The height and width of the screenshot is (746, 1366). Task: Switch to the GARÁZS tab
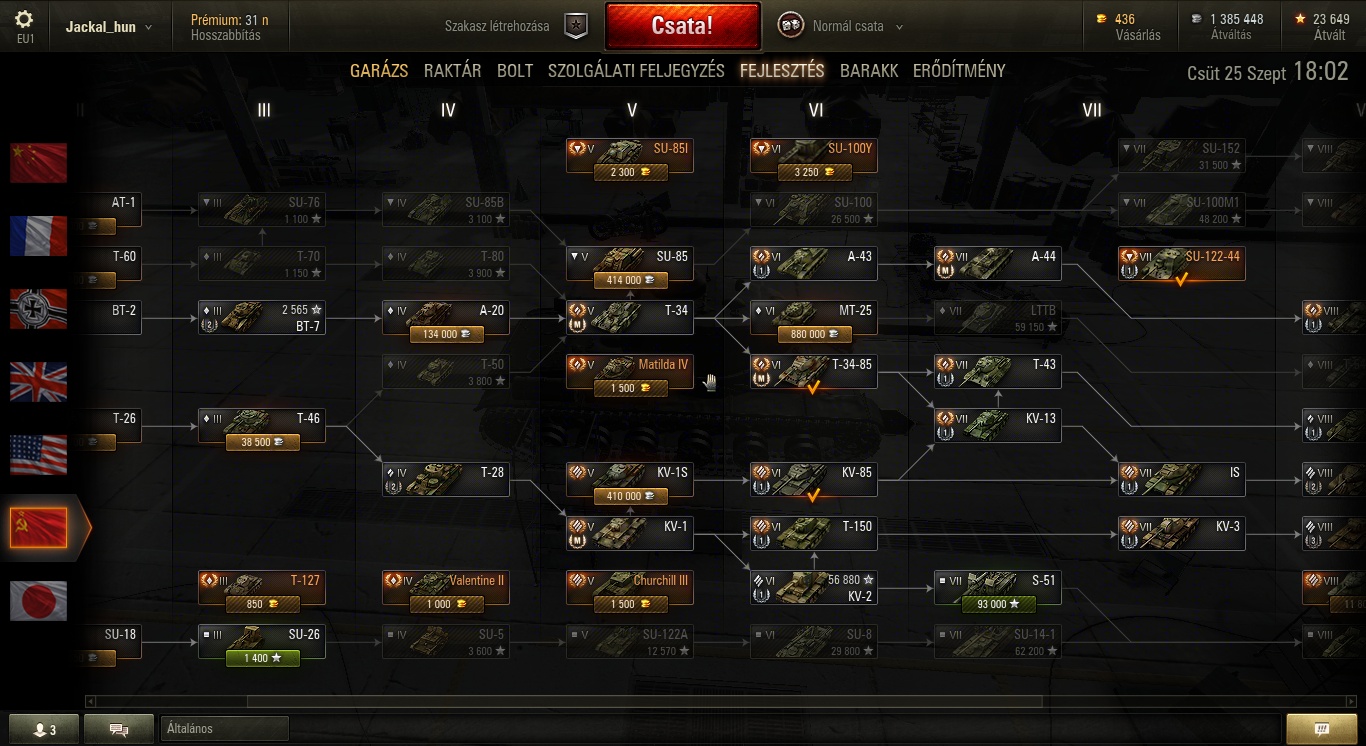point(379,71)
